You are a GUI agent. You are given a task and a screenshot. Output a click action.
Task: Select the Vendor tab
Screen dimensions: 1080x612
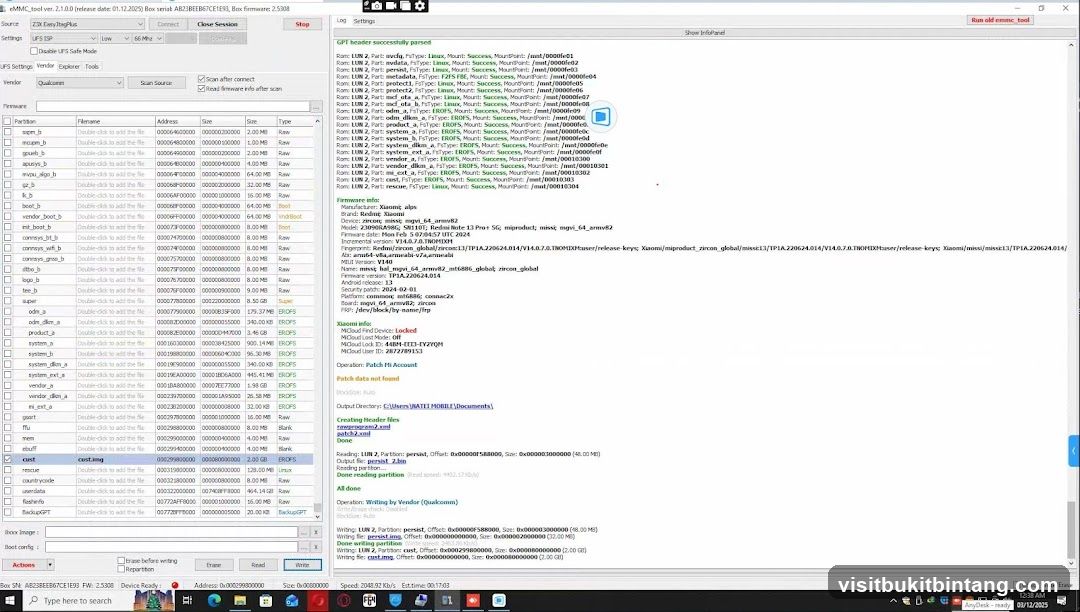45,66
